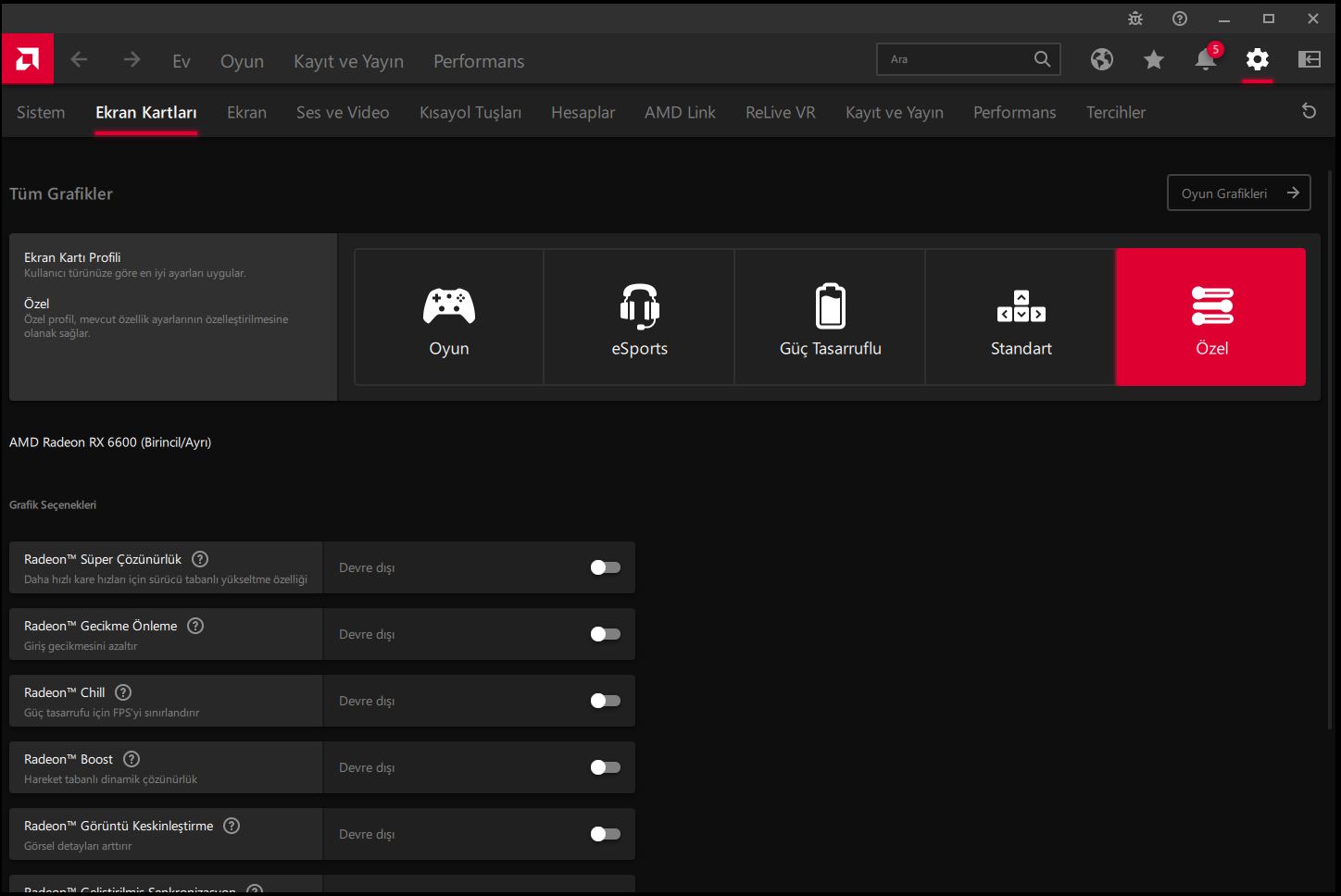Select the Güç Tasarruflu battery profile
1341x896 pixels.
coord(830,317)
